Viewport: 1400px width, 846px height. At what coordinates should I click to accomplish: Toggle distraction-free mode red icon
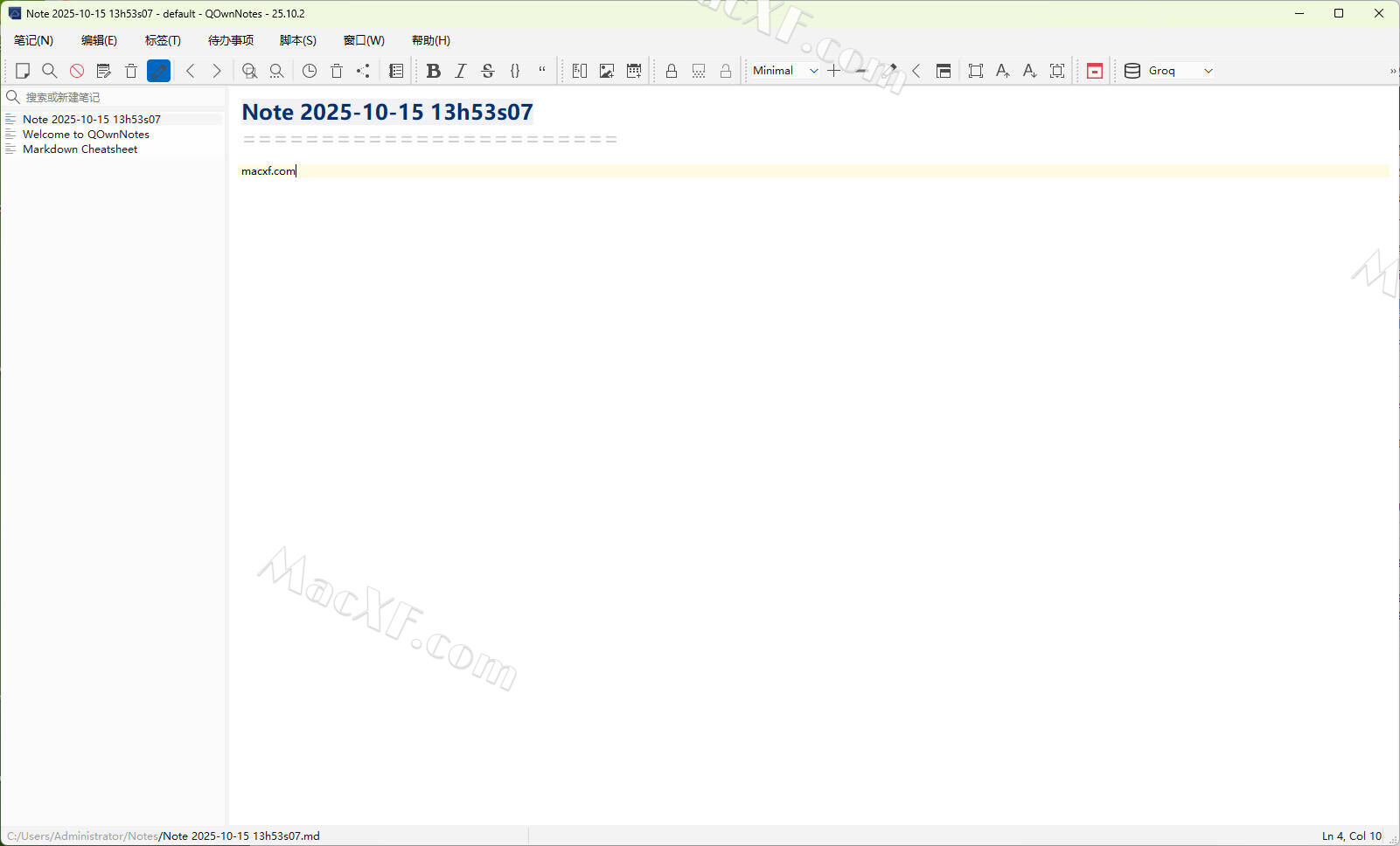pos(1094,71)
